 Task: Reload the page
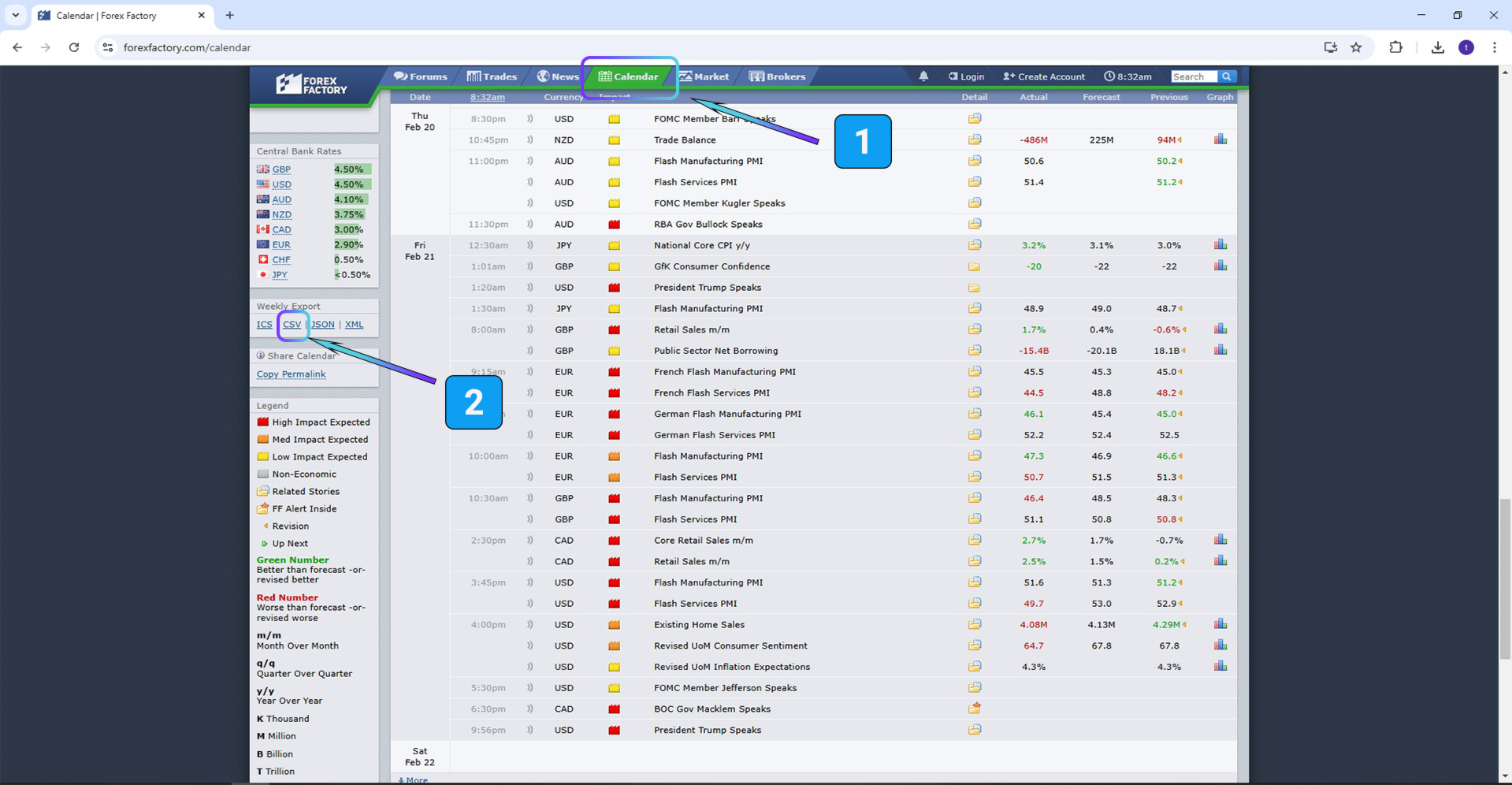74,47
